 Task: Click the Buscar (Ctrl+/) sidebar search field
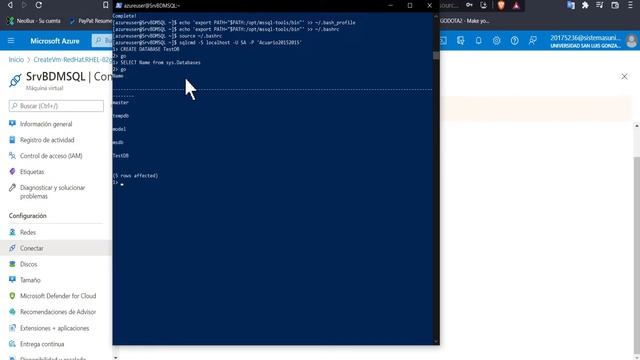[56, 106]
